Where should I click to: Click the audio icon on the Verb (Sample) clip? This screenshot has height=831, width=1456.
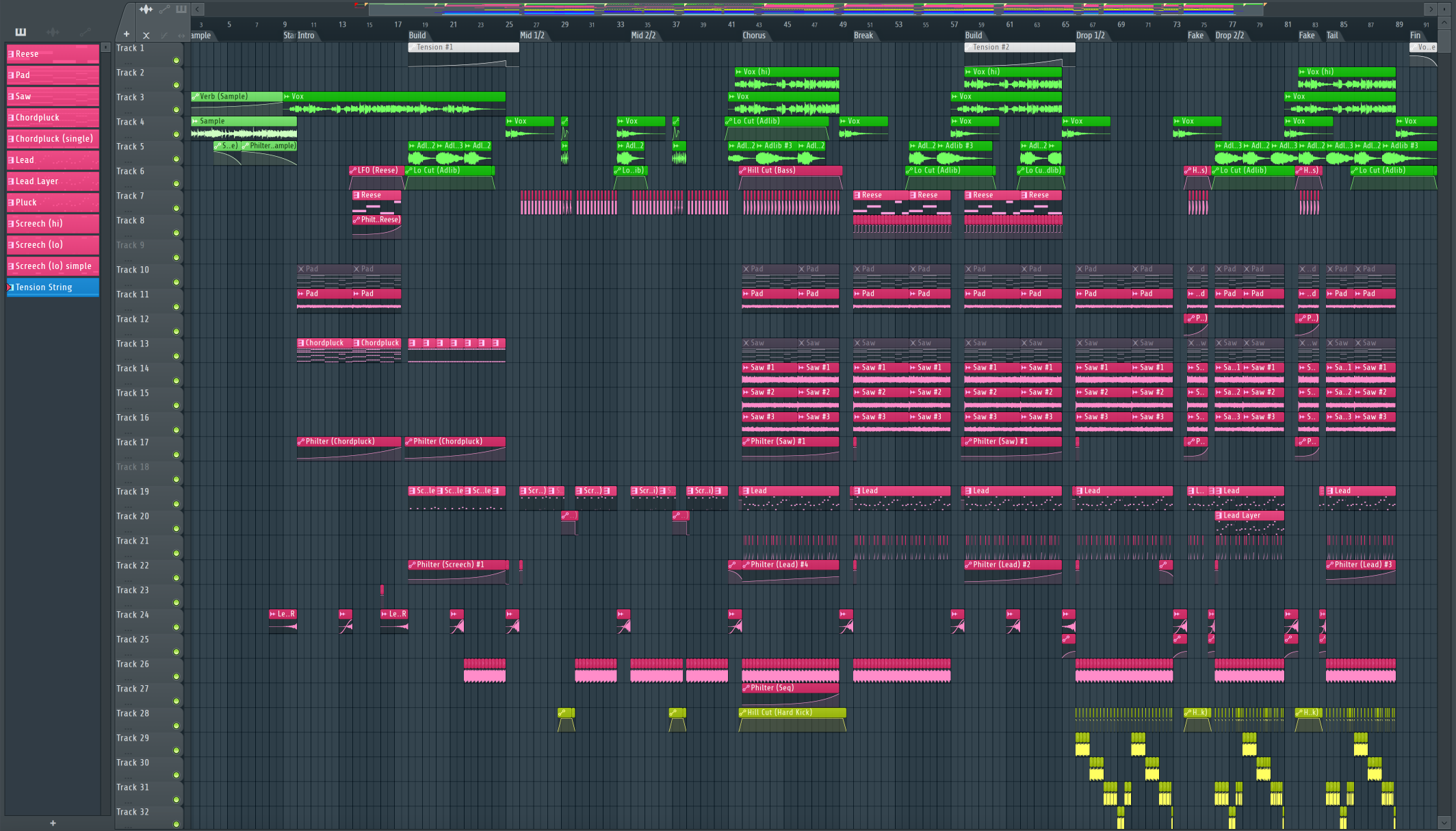click(x=196, y=97)
